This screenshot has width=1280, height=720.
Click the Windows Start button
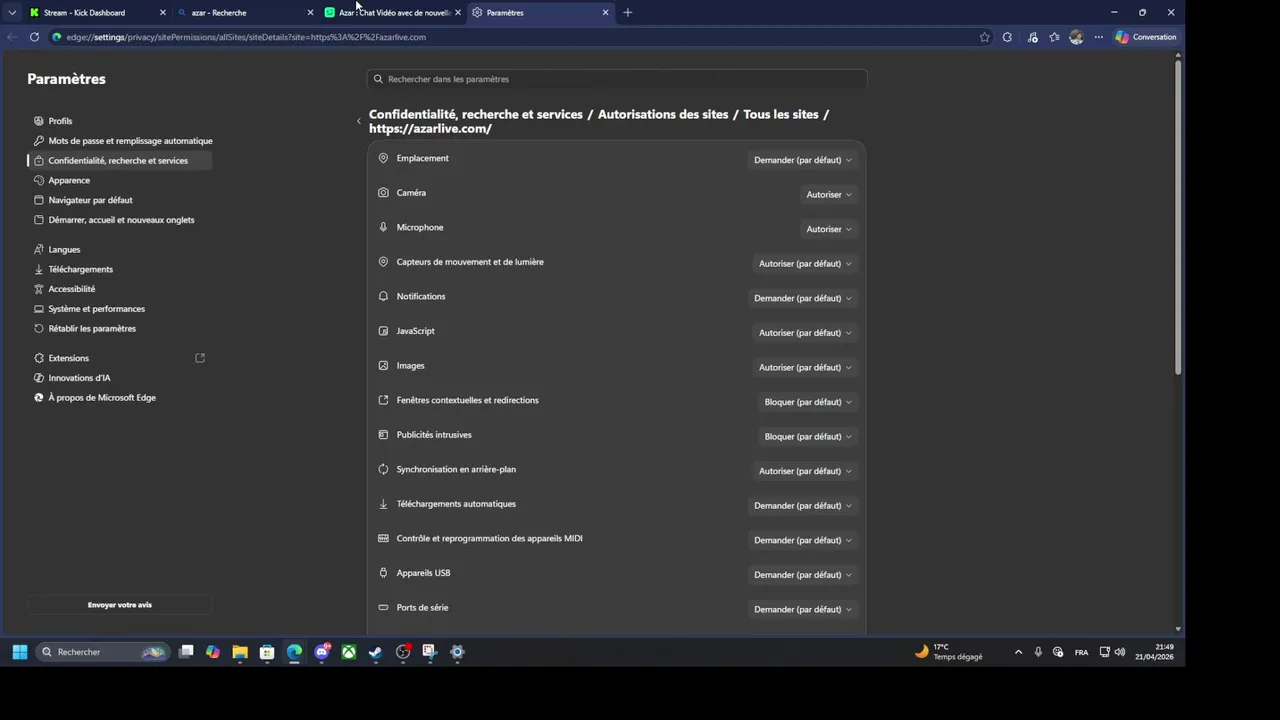pyautogui.click(x=20, y=652)
